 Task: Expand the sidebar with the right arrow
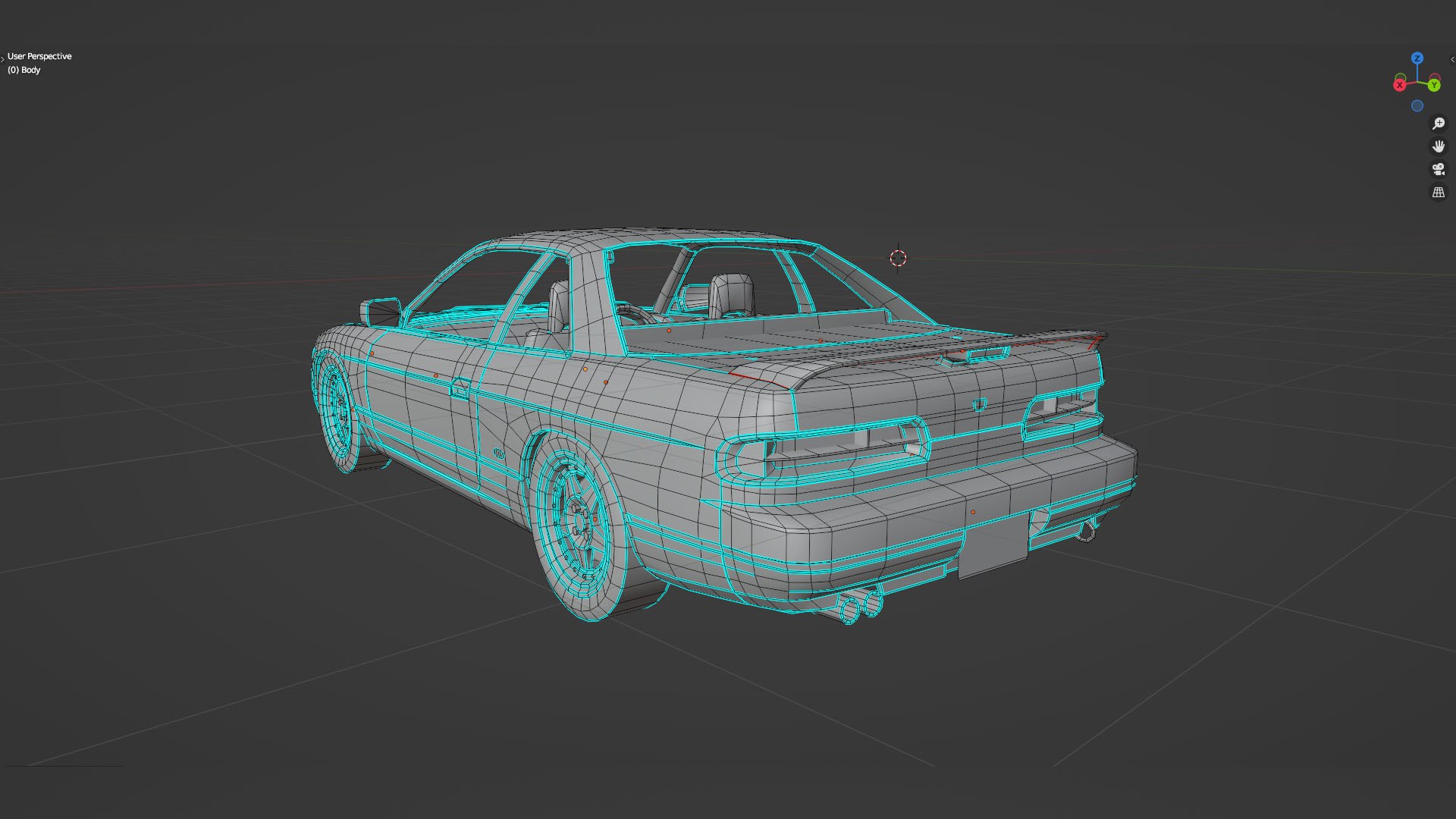(x=1452, y=60)
